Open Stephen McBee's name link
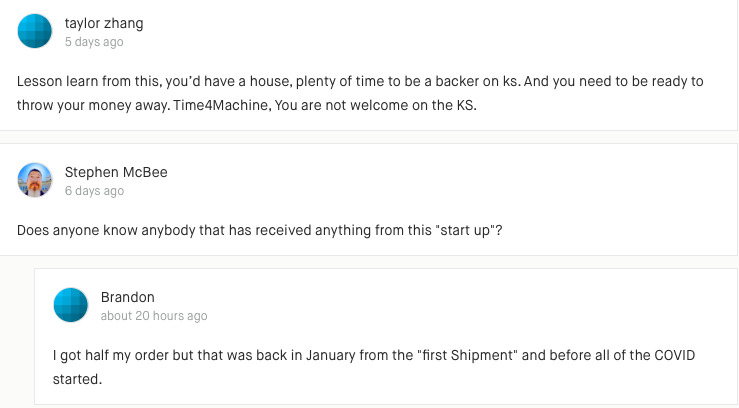The width and height of the screenshot is (739, 408). pos(116,172)
